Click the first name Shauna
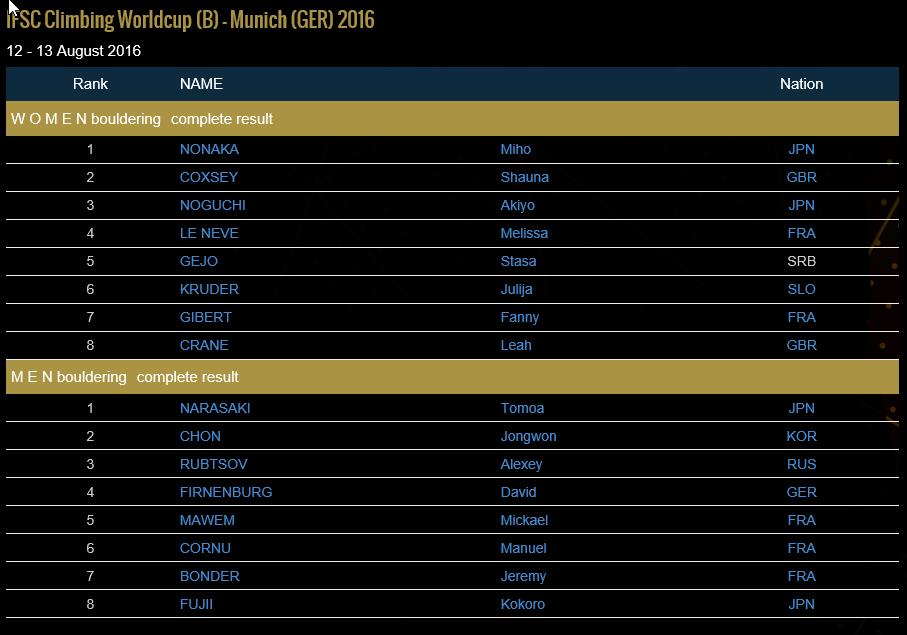The height and width of the screenshot is (635, 907). click(524, 177)
